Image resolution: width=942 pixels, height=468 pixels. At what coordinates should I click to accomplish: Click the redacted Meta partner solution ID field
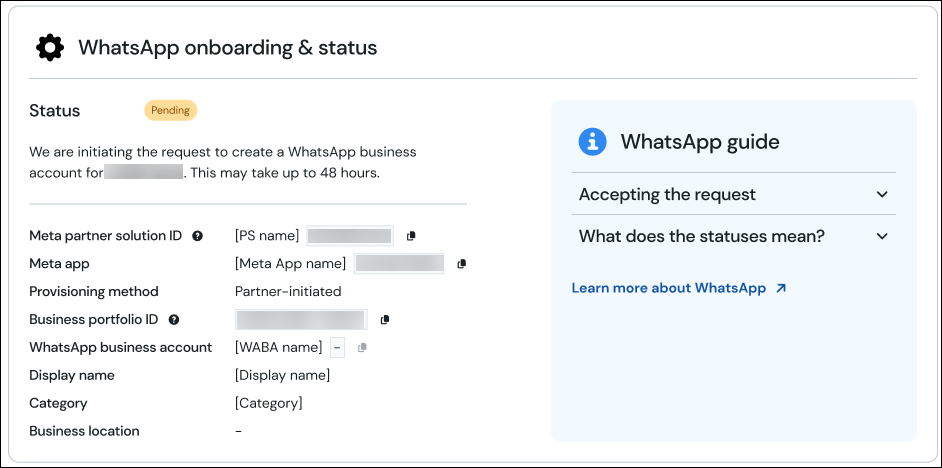[349, 236]
